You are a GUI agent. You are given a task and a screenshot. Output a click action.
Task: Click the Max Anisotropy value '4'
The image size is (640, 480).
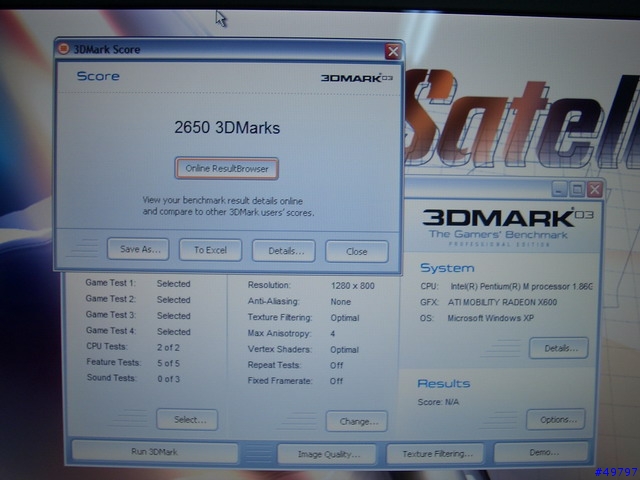(x=333, y=333)
